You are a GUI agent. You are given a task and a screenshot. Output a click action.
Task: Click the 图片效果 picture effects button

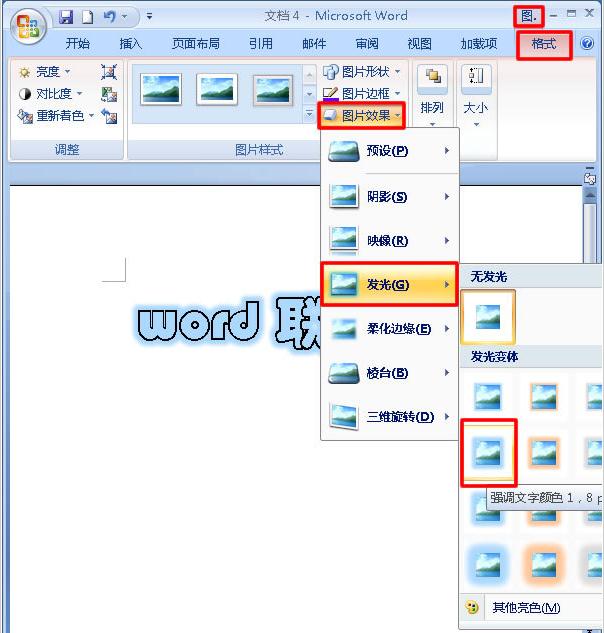coord(362,116)
